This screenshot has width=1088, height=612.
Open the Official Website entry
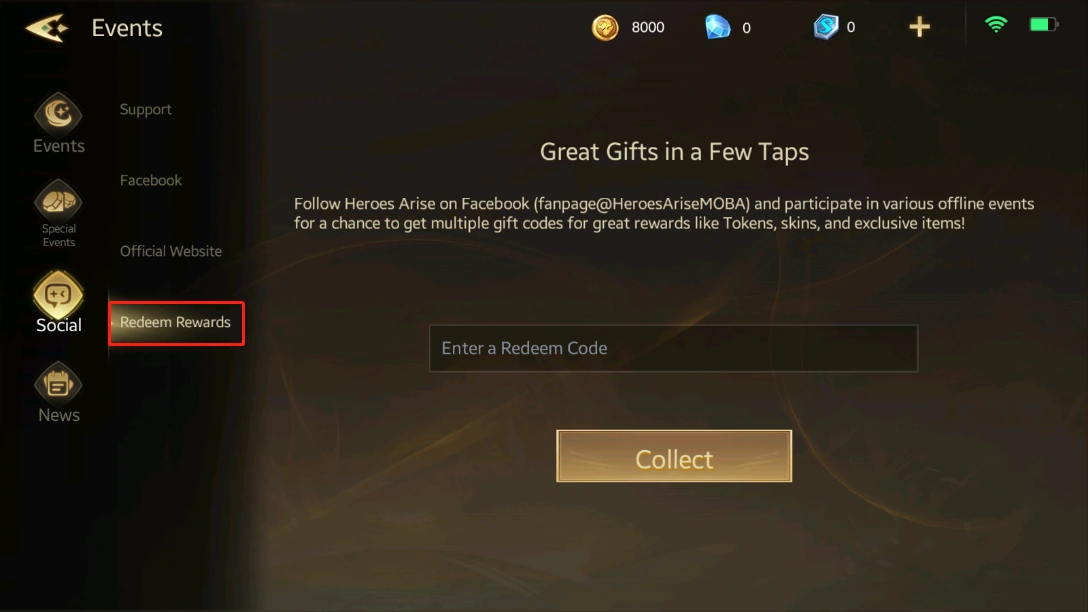coord(171,251)
